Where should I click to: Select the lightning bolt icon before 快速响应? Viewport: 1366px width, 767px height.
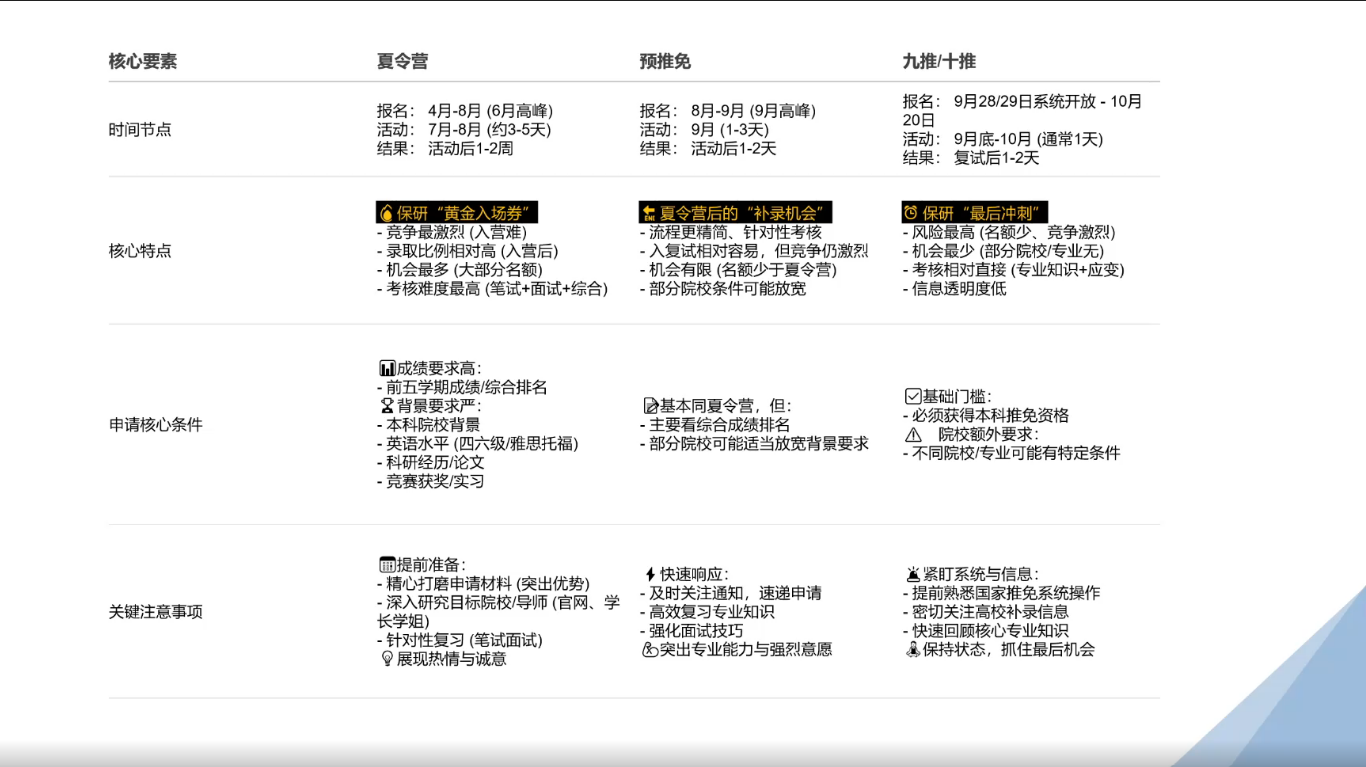pyautogui.click(x=648, y=574)
